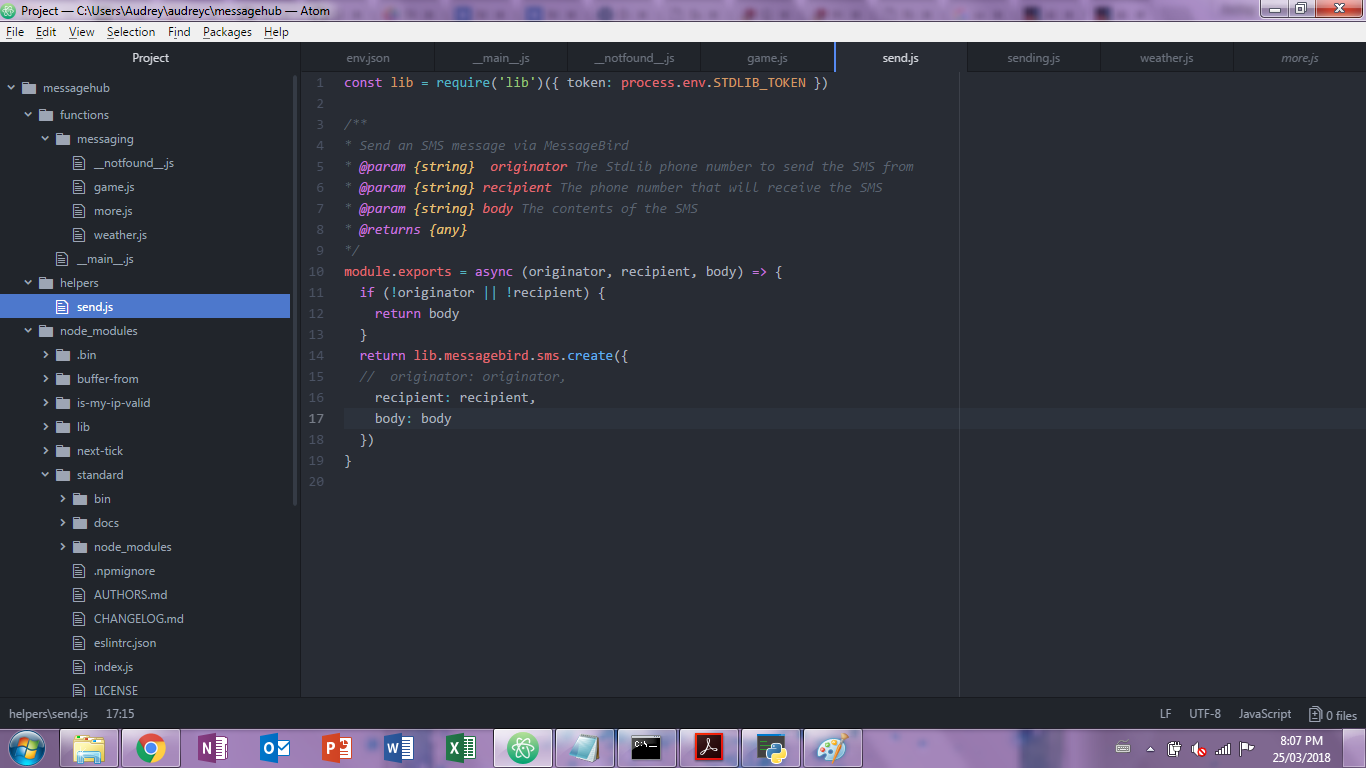Click the eslintrc.json file icon
1366x768 pixels.
80,643
